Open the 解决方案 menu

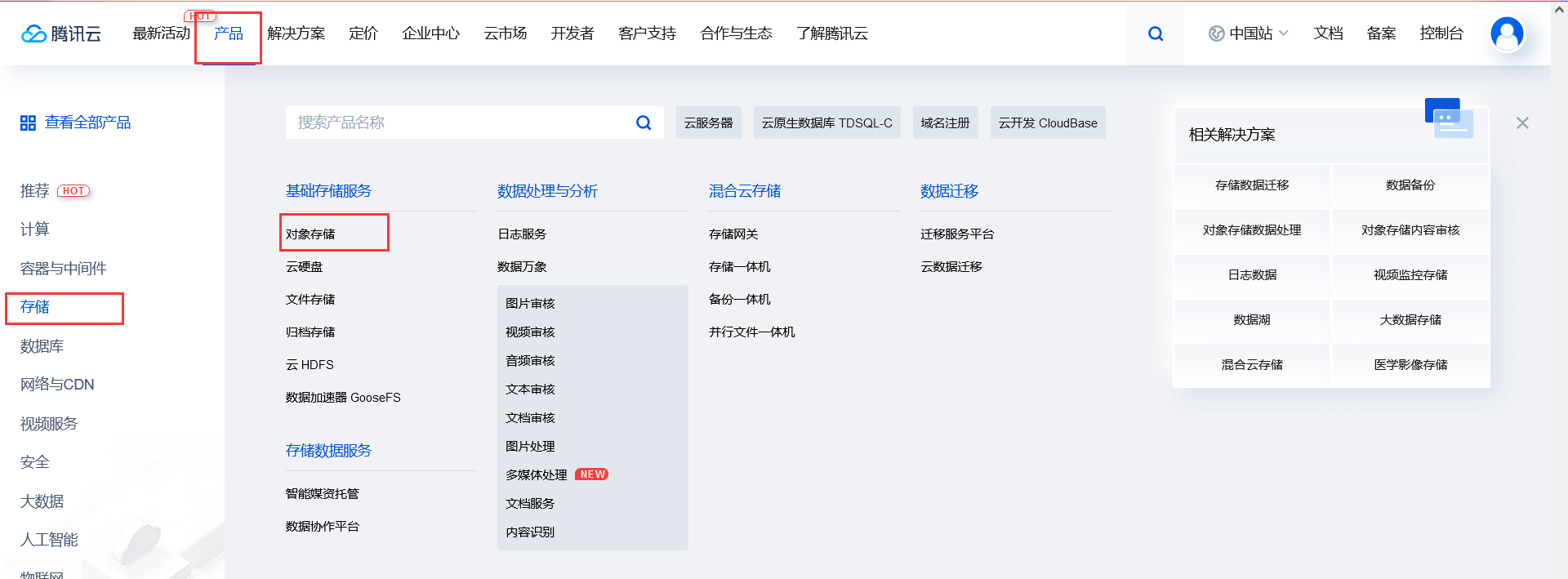(x=296, y=33)
